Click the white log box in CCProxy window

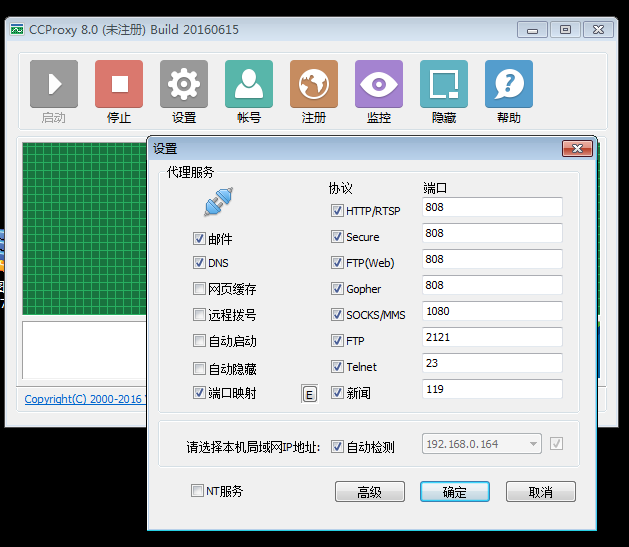coord(85,350)
